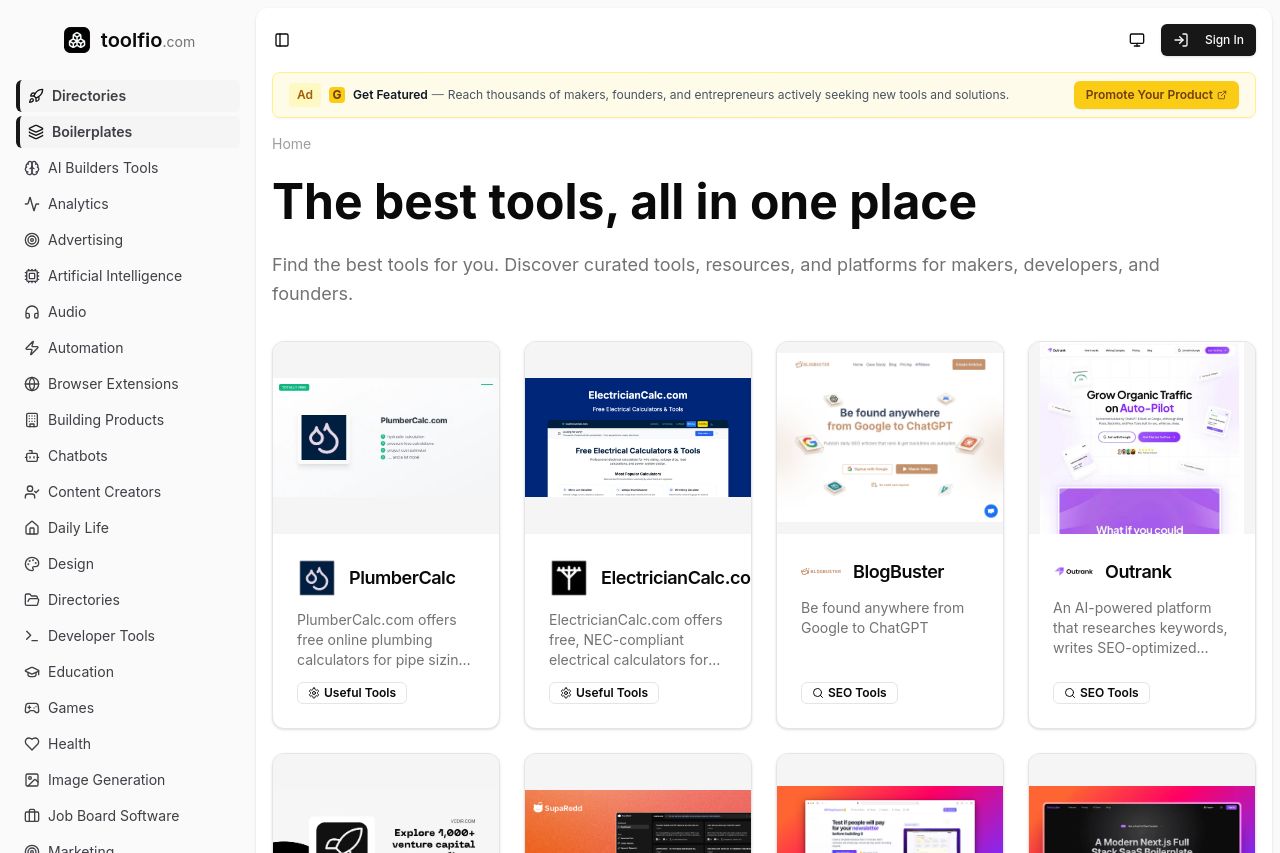Click the Audio headphones icon
Image resolution: width=1280 pixels, height=853 pixels.
(32, 312)
